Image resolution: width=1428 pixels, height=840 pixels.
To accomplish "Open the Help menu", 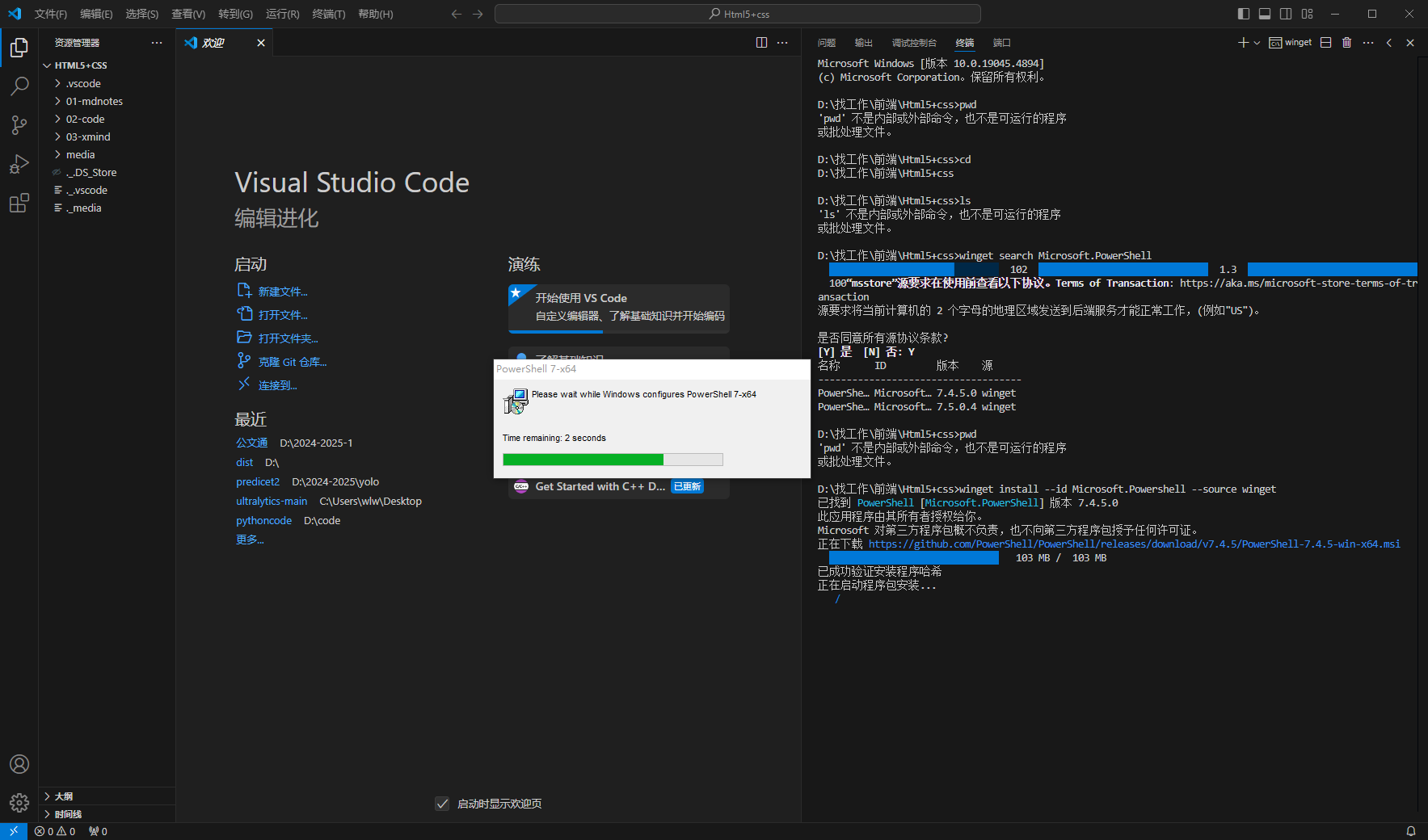I will pos(376,14).
